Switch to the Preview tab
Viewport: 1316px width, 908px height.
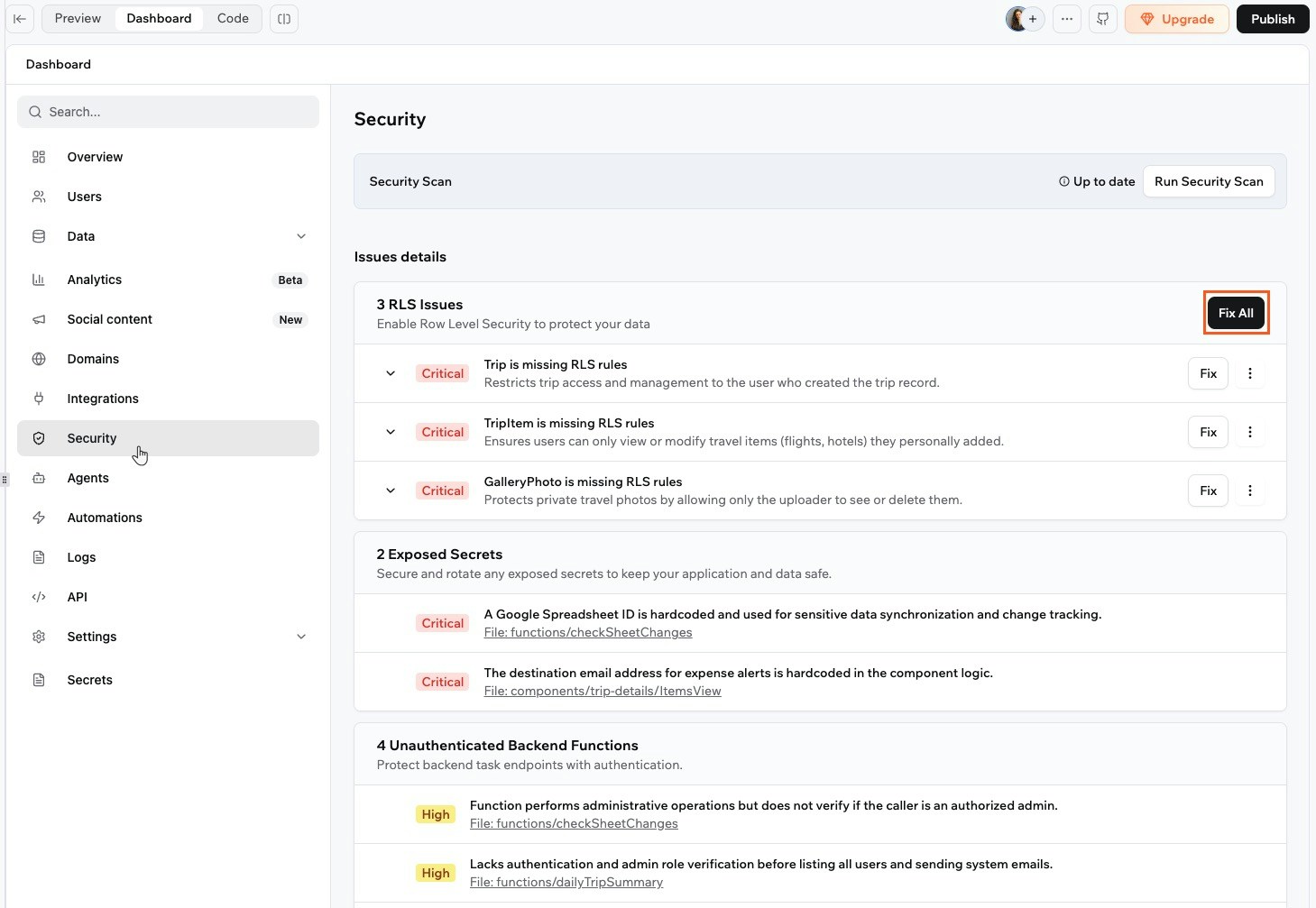click(77, 18)
